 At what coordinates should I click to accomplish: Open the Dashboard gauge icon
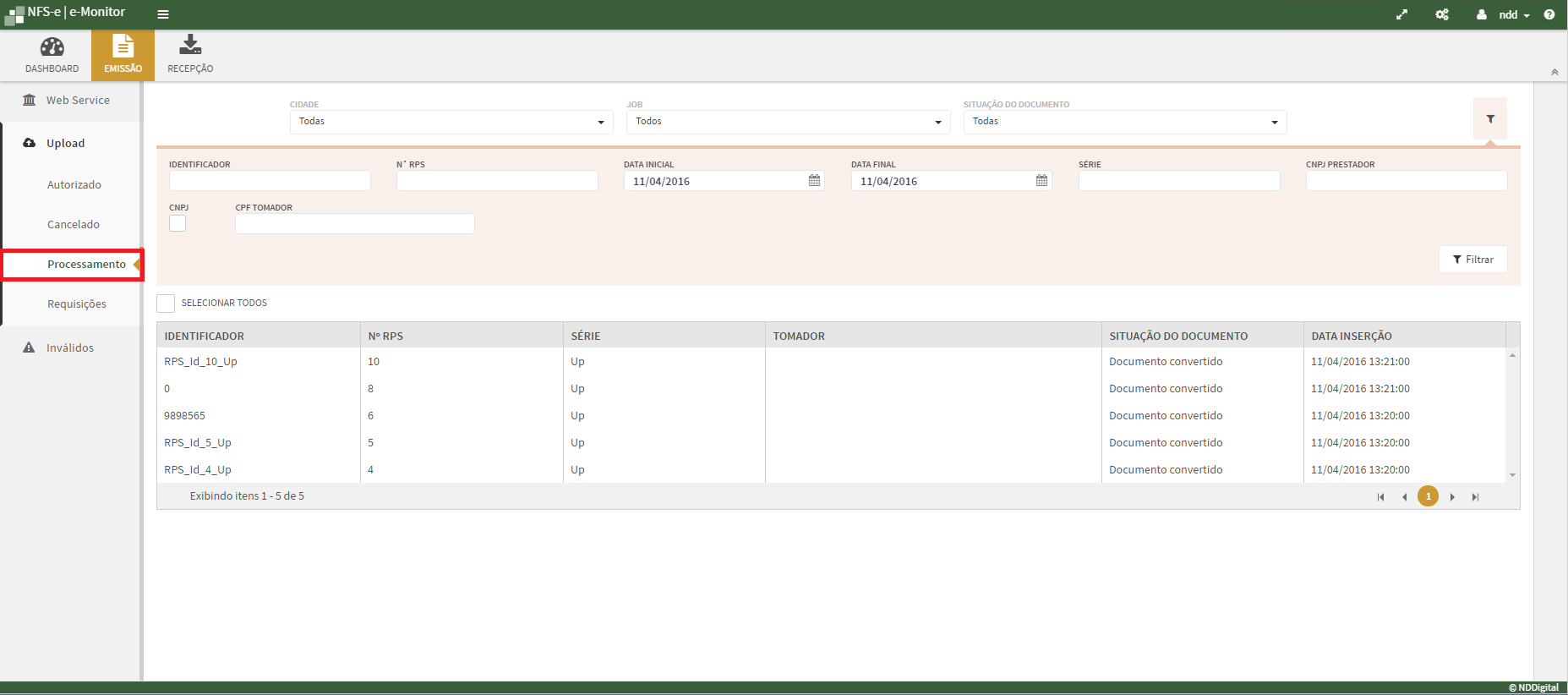[52, 47]
